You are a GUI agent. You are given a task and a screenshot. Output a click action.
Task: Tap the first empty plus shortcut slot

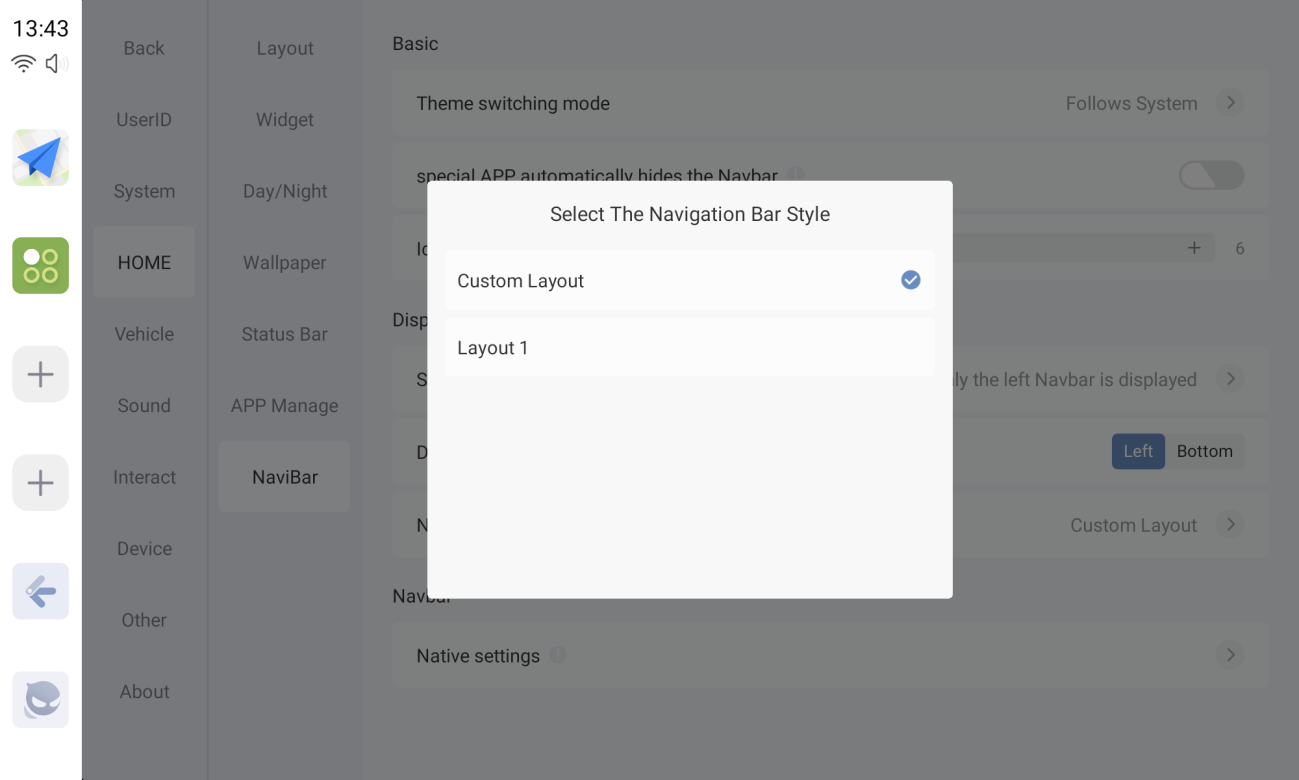(41, 375)
